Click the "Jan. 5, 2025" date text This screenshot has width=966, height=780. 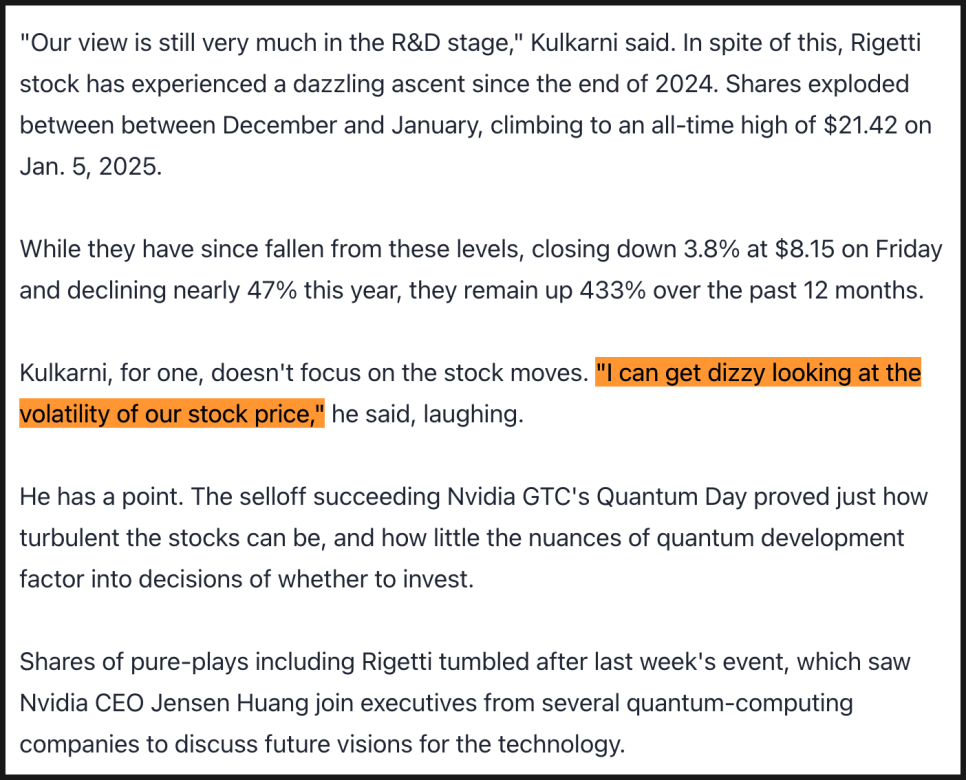tap(89, 165)
